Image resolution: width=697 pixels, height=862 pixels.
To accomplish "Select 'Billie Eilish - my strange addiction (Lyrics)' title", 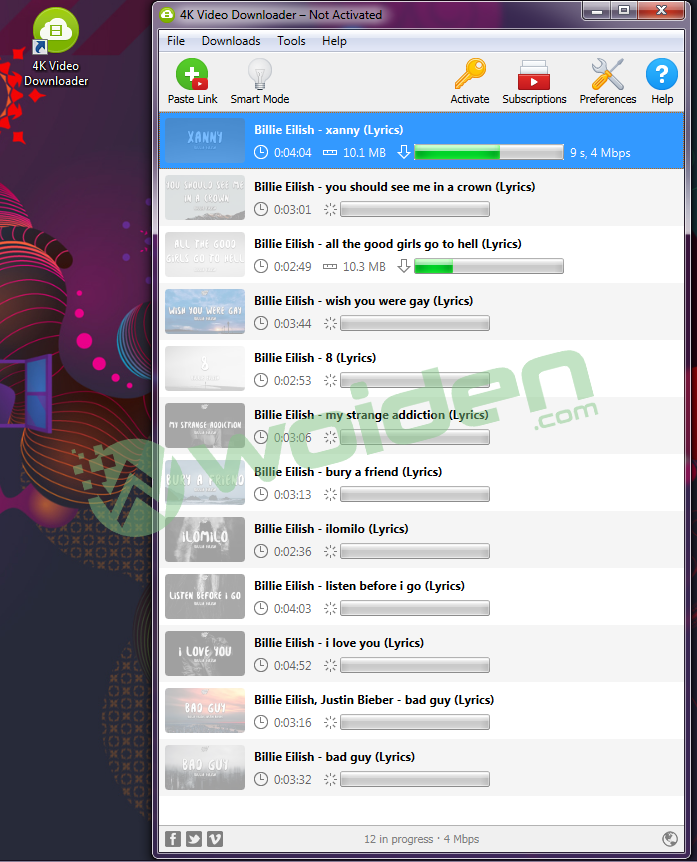I will [x=371, y=415].
